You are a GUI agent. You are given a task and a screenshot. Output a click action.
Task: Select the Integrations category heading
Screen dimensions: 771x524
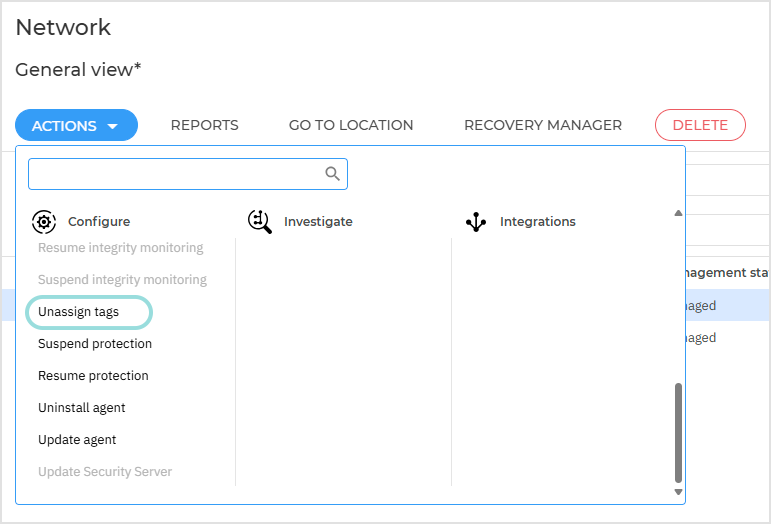point(537,222)
